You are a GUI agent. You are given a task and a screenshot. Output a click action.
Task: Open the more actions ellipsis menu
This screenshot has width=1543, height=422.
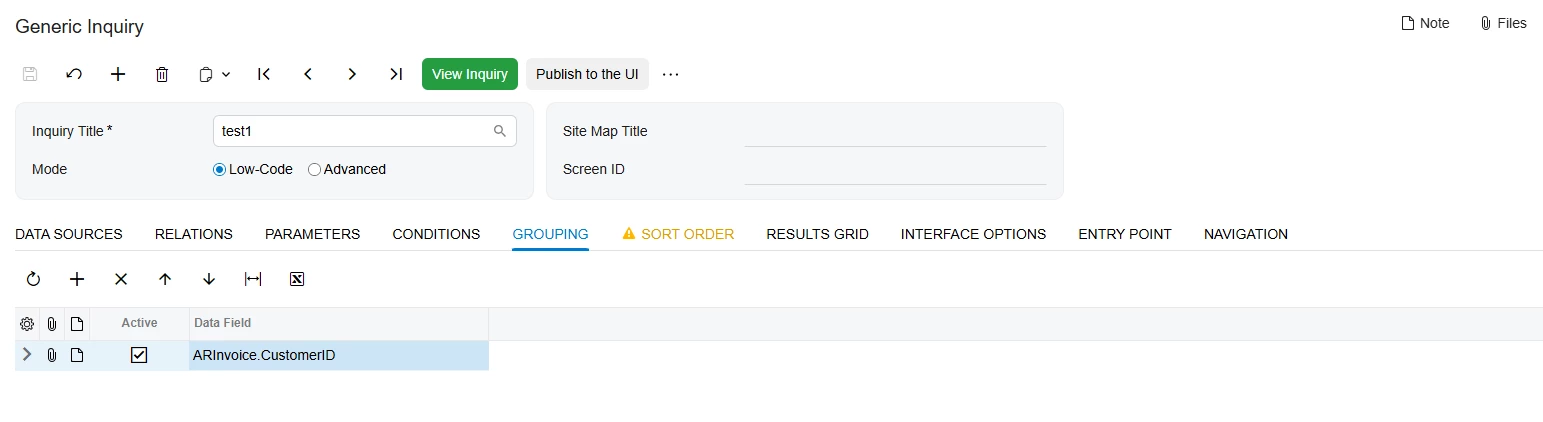point(671,74)
